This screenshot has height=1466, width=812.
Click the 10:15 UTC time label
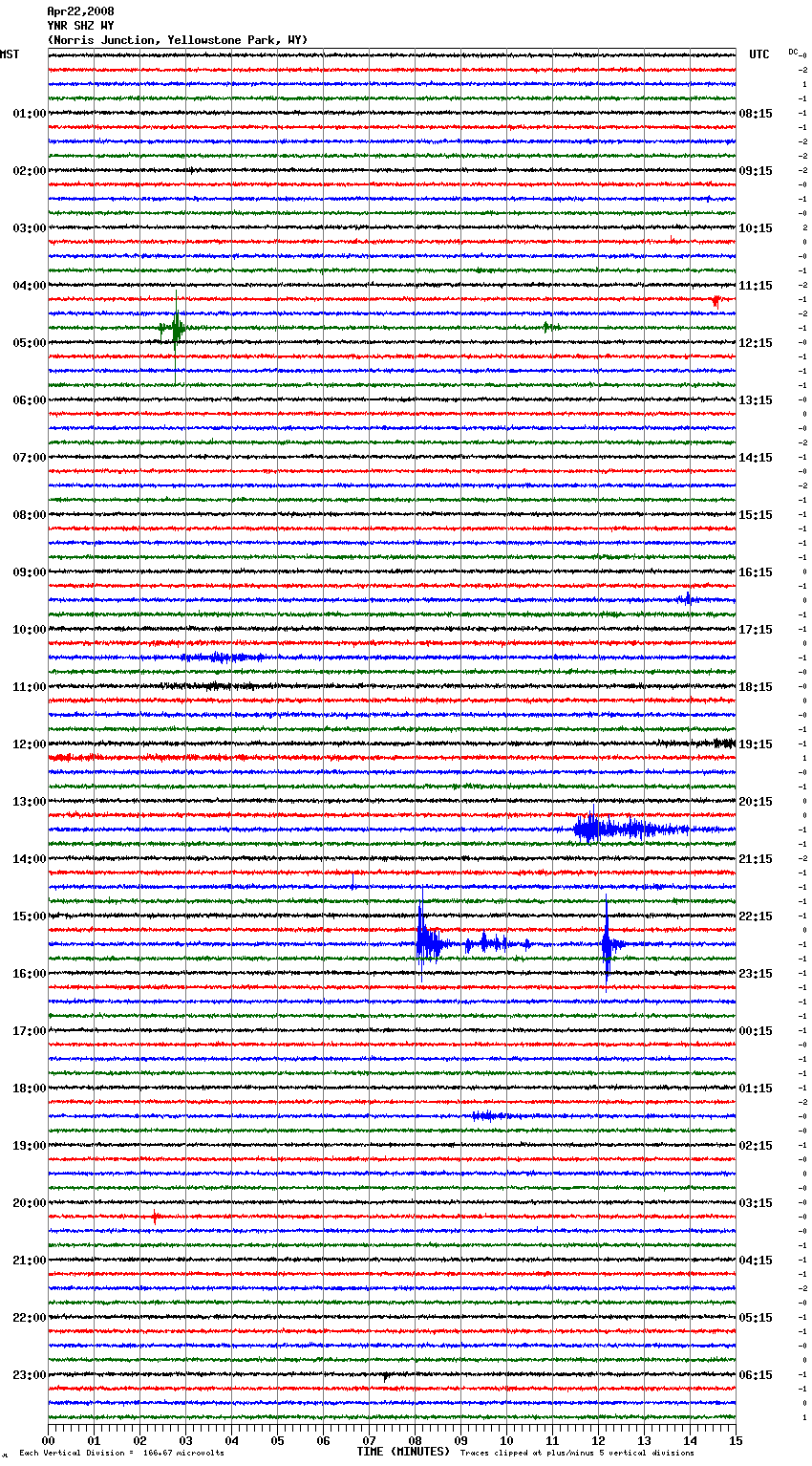click(x=756, y=228)
